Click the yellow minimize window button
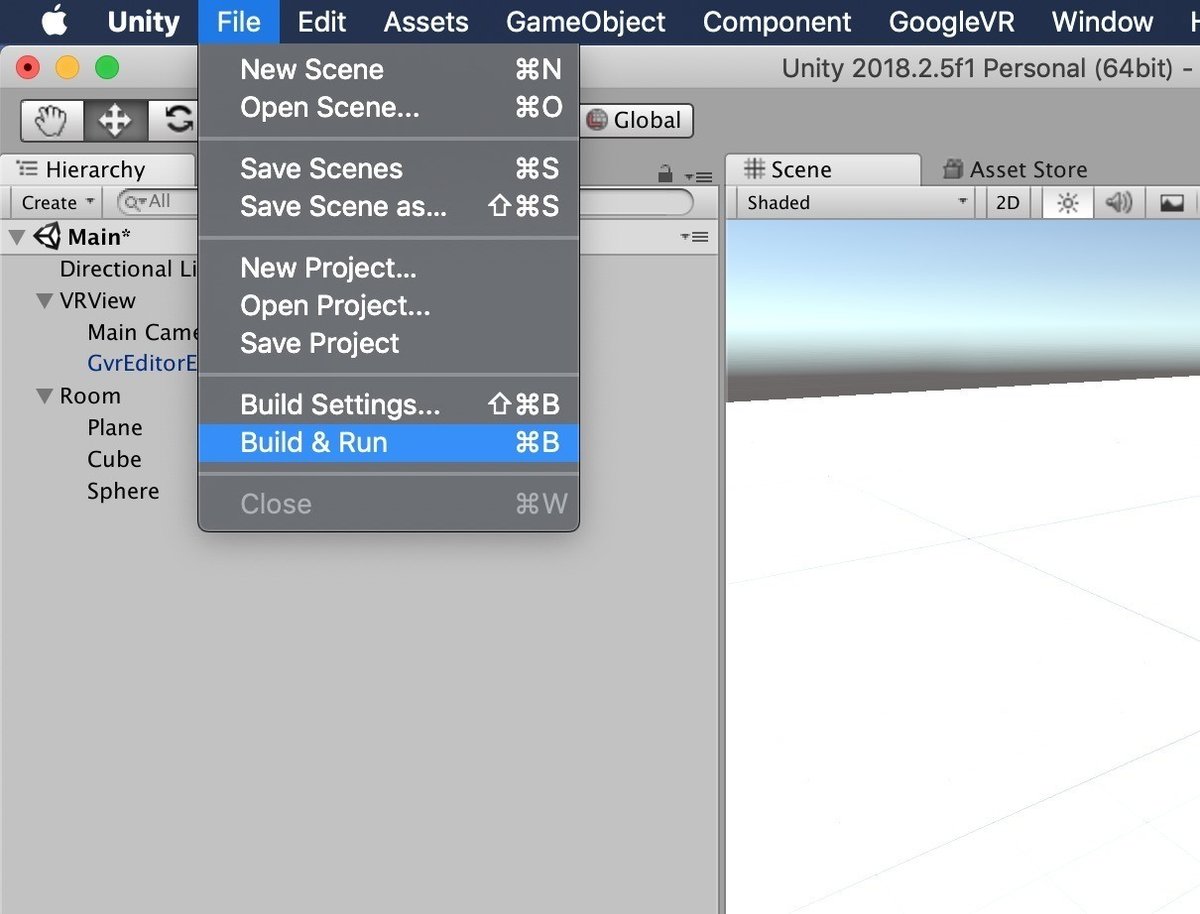The image size is (1200, 914). pyautogui.click(x=67, y=68)
